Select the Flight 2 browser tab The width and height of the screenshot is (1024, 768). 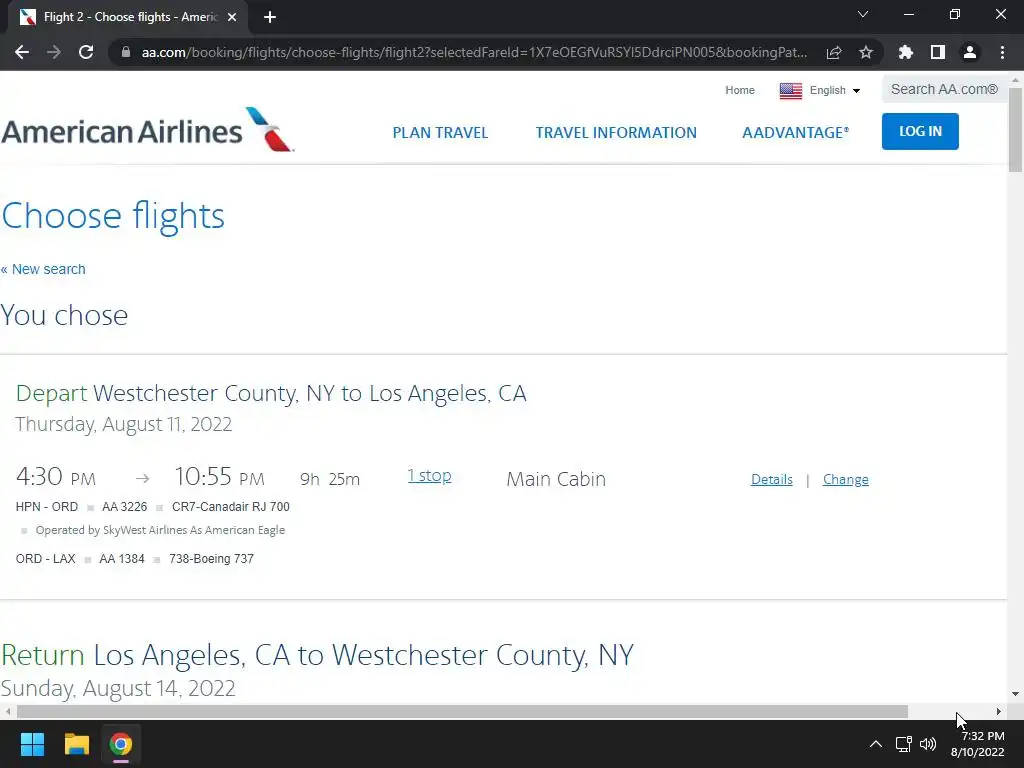pyautogui.click(x=129, y=17)
